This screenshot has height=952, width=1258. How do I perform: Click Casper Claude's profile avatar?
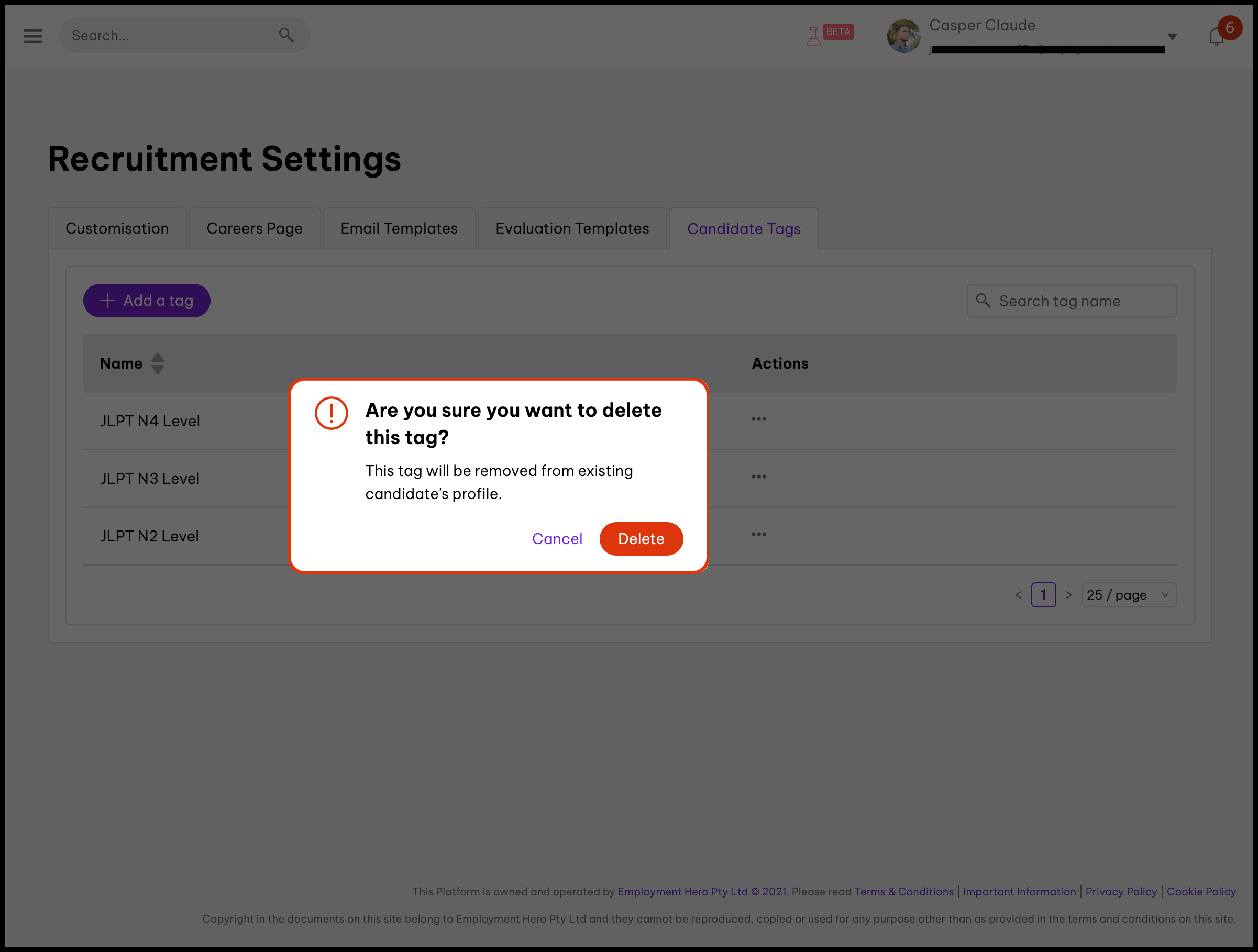pyautogui.click(x=903, y=36)
